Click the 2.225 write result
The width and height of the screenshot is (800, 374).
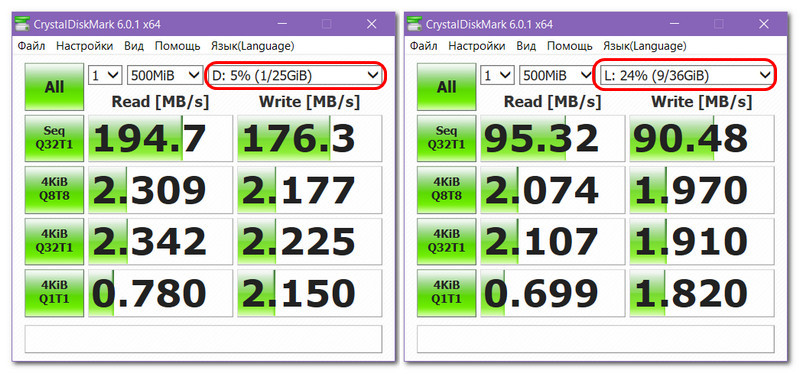[310, 241]
